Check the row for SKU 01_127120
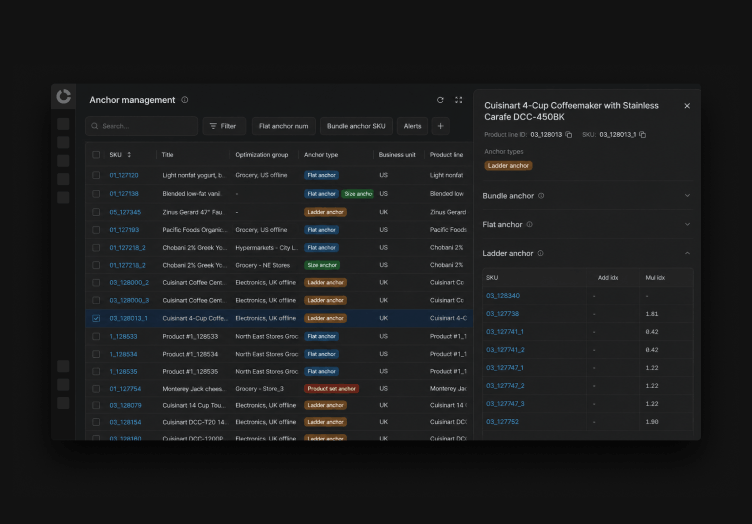 [x=96, y=175]
